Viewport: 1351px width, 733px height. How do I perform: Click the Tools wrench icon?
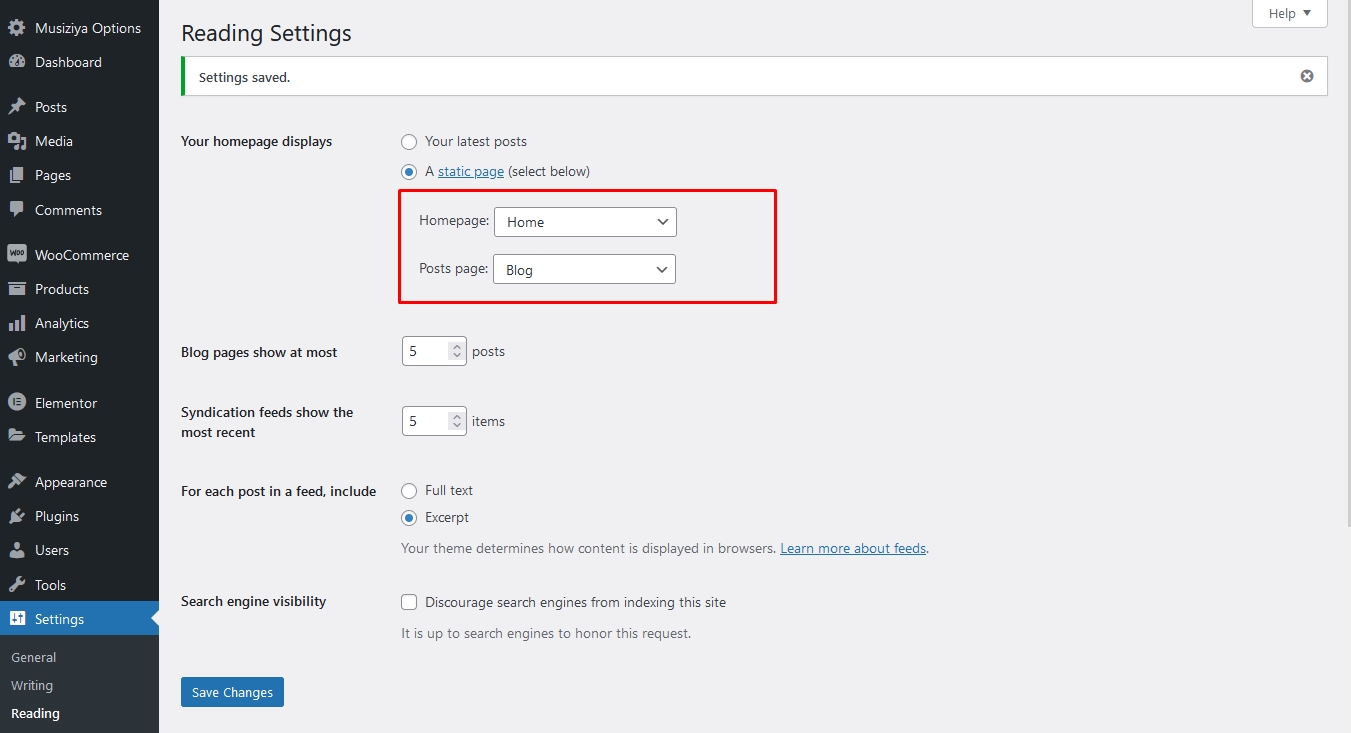(x=17, y=585)
